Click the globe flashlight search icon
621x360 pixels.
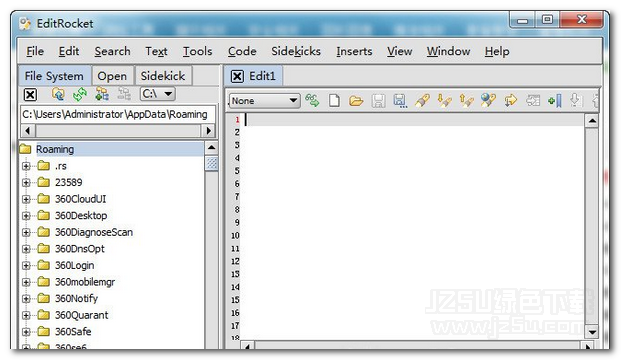pyautogui.click(x=488, y=101)
